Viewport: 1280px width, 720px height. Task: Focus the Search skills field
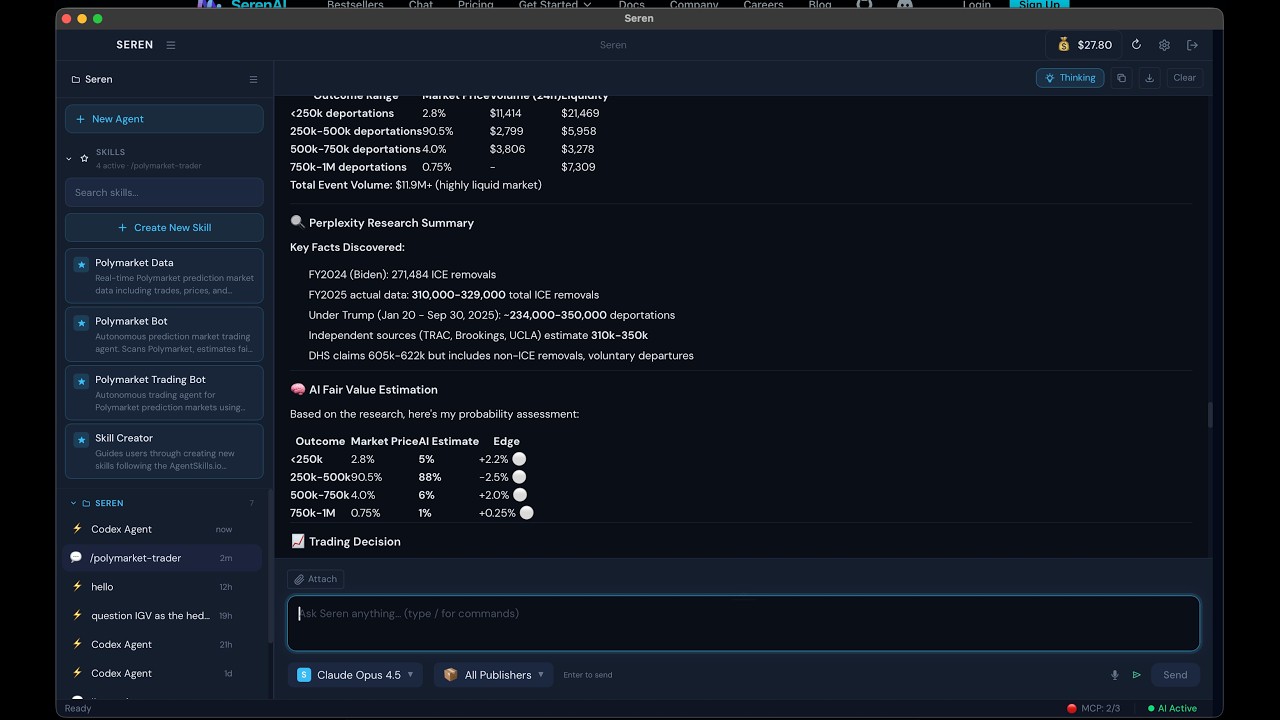[164, 192]
